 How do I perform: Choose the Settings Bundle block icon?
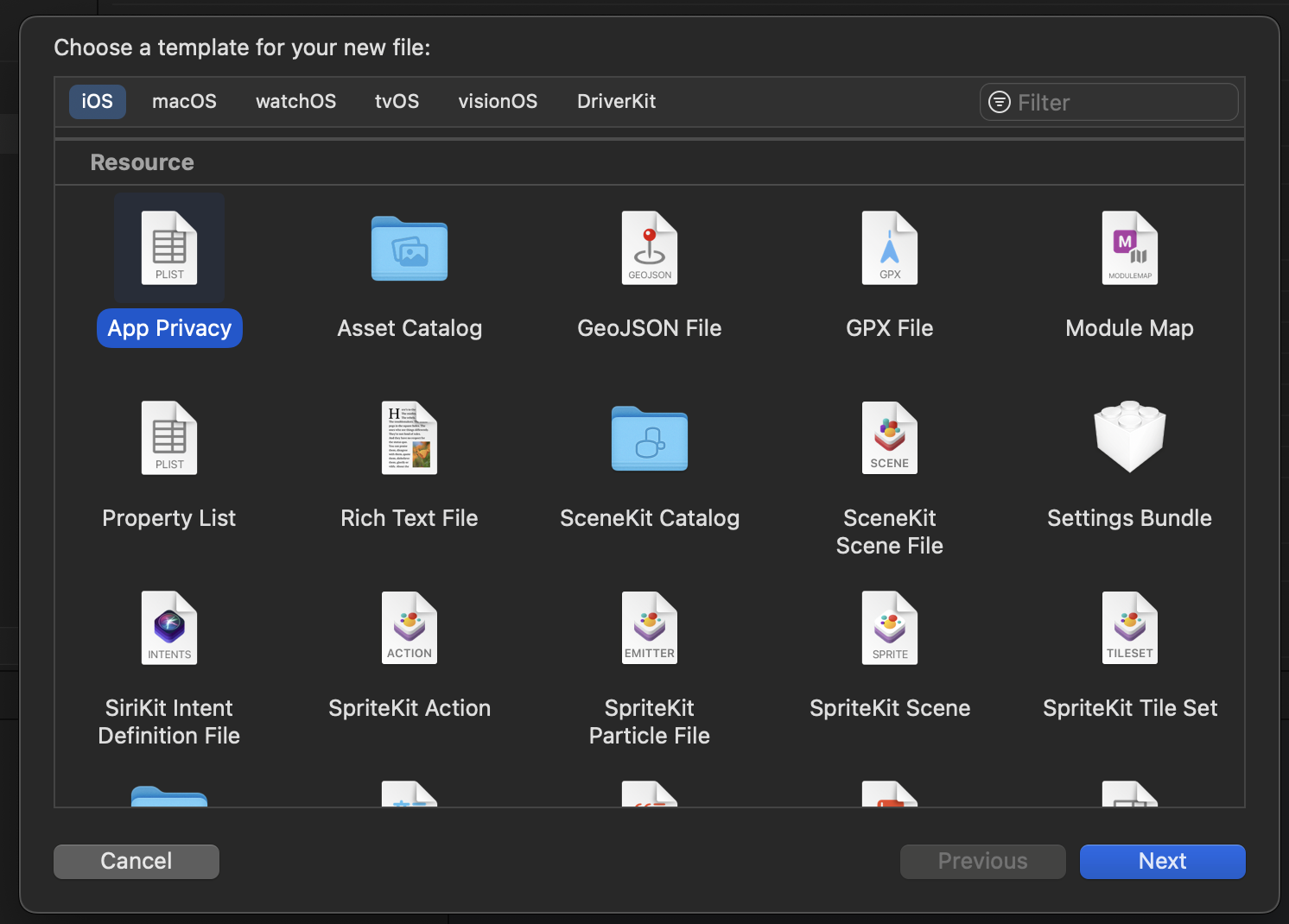[1130, 437]
